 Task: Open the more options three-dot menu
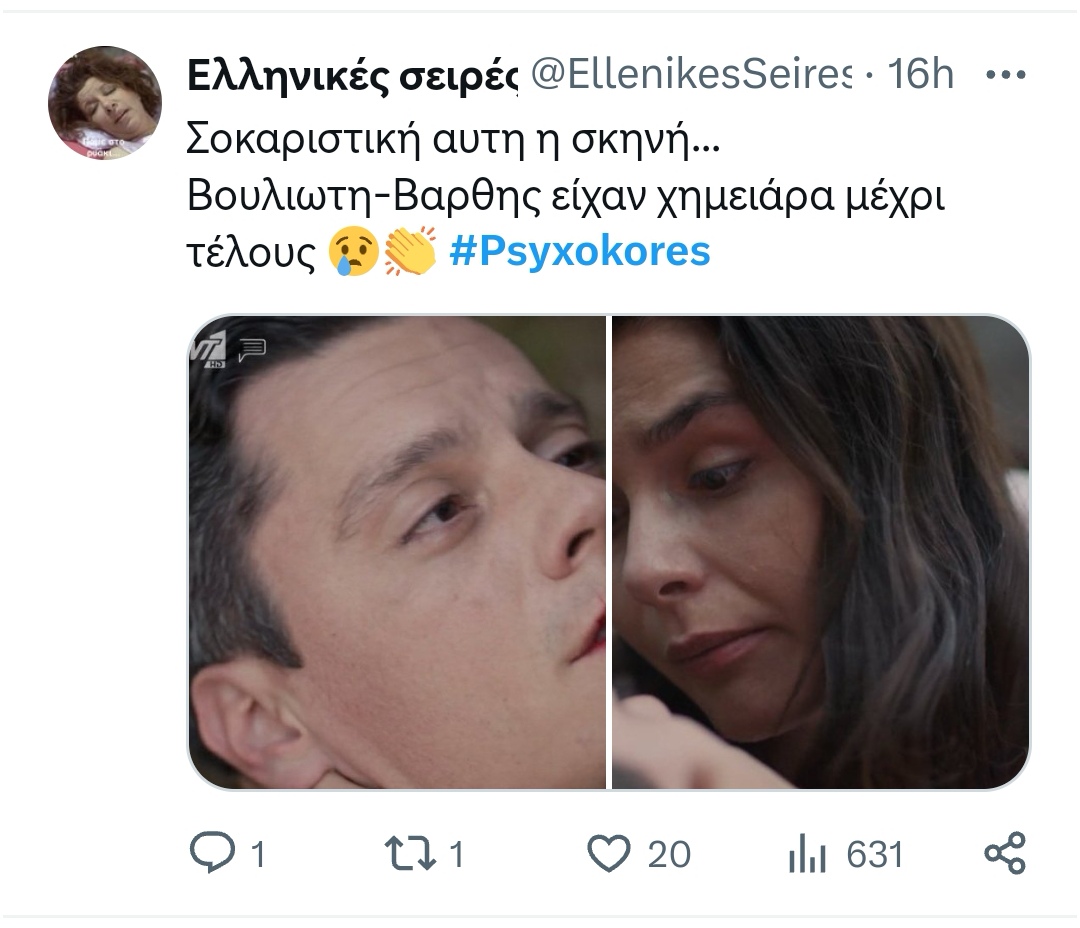[1005, 76]
